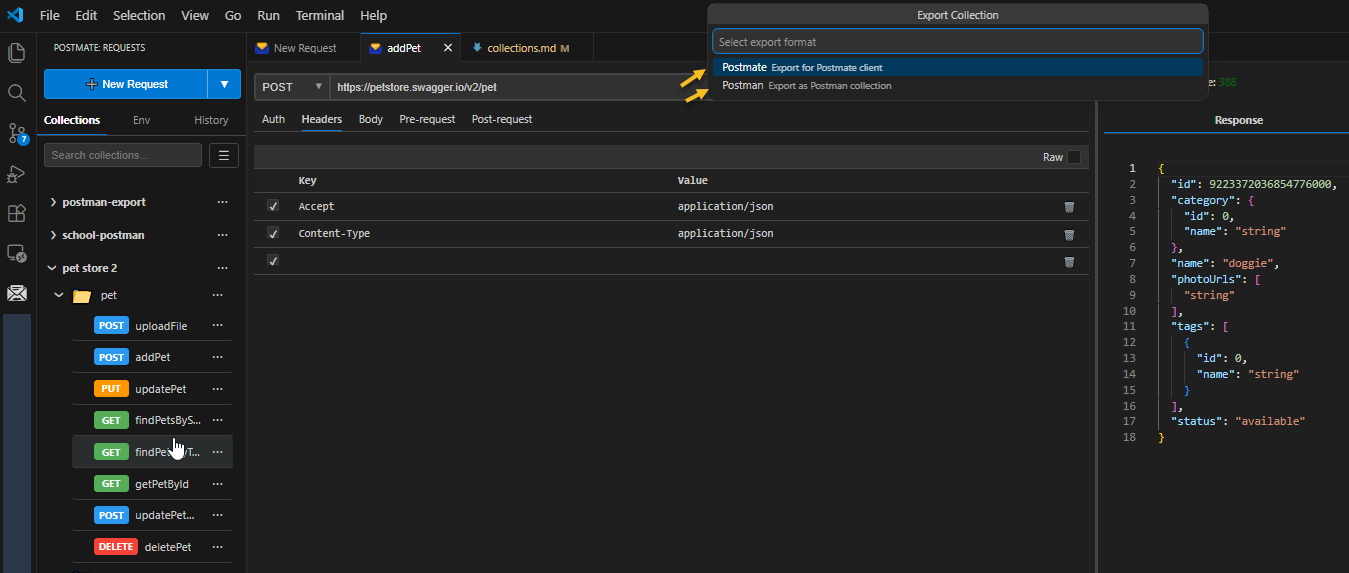The width and height of the screenshot is (1349, 573).
Task: Open the Help menu
Action: click(373, 15)
